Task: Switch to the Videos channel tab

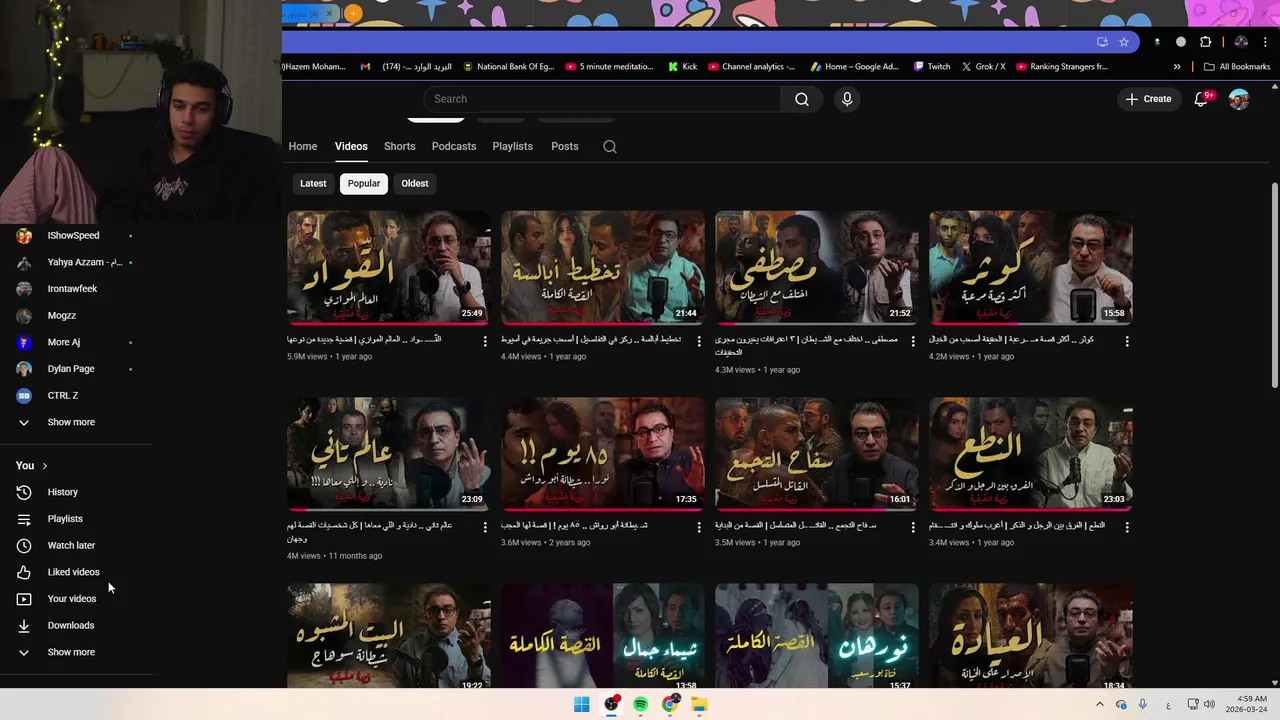Action: [x=351, y=146]
